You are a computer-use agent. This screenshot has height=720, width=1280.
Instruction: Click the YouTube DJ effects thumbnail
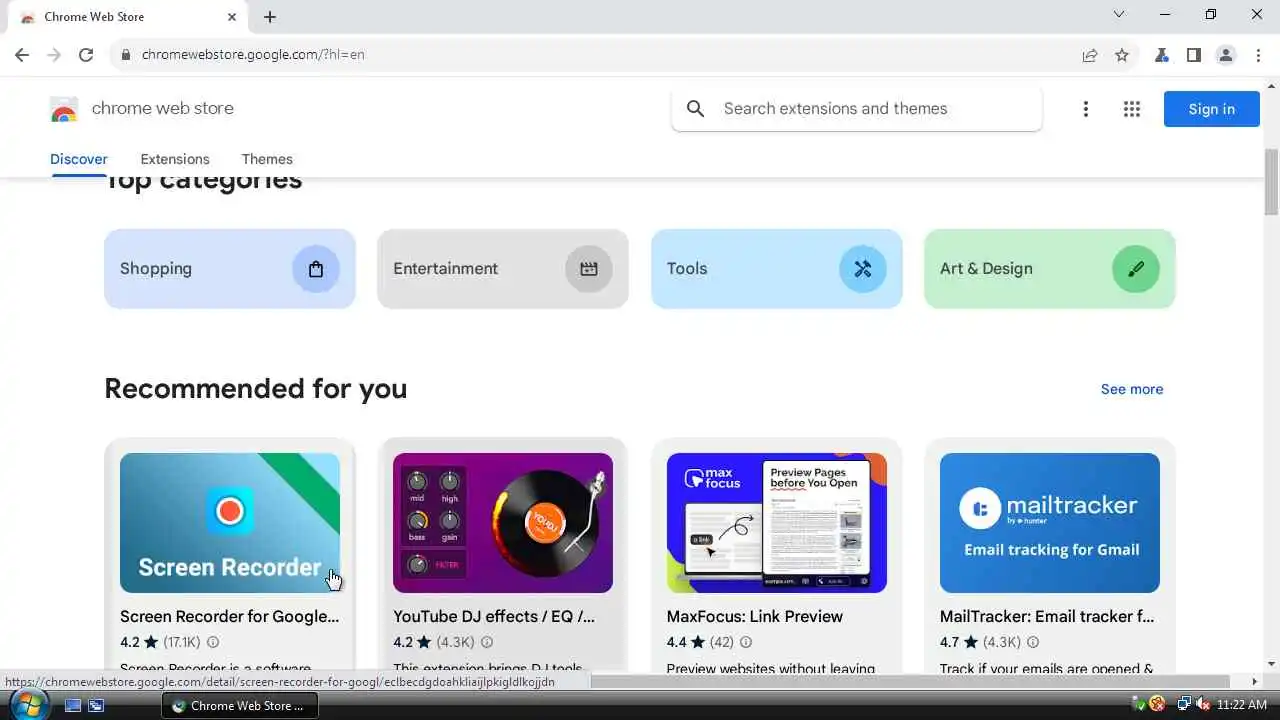[503, 523]
